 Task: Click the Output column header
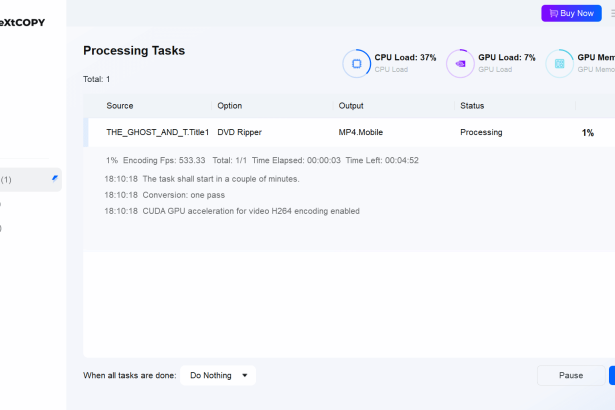(351, 105)
